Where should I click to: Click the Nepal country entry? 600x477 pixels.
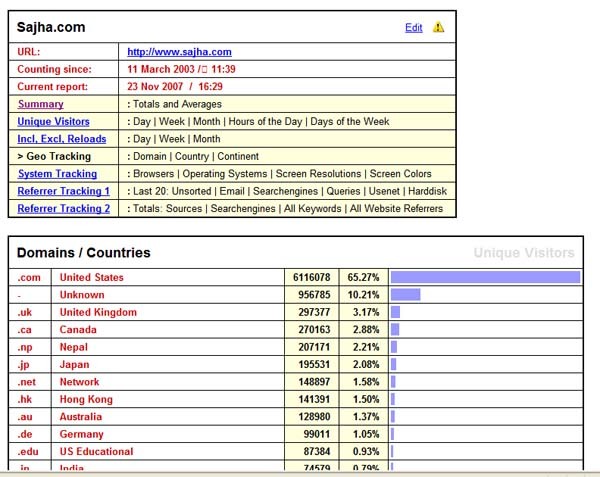point(76,347)
